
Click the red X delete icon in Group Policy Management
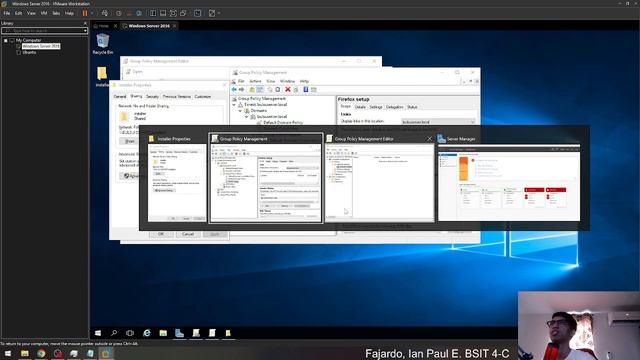tap(288, 89)
